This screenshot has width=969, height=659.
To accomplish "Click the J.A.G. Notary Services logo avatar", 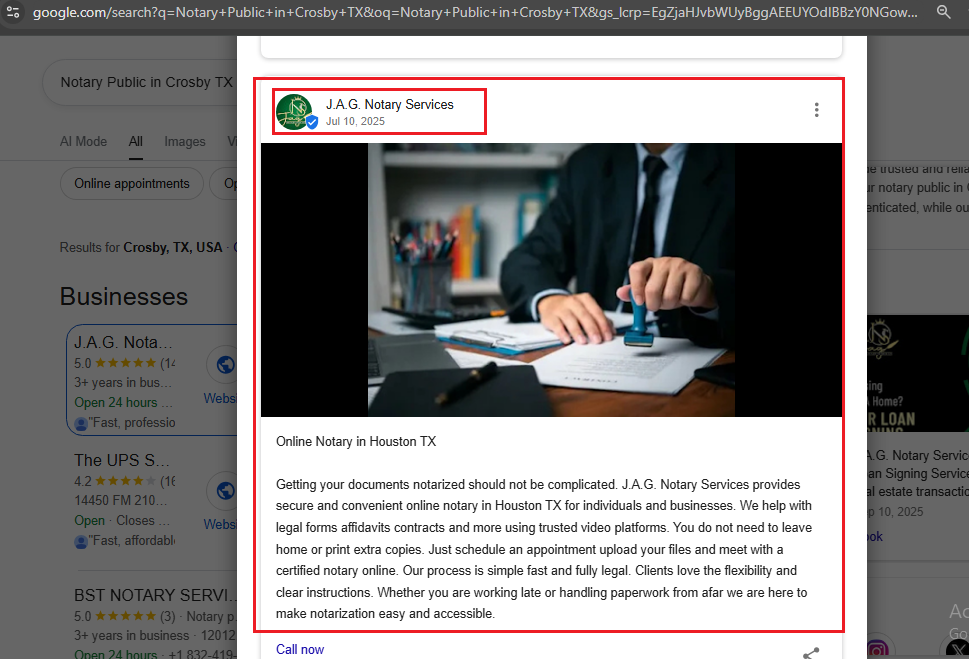I will coord(295,112).
